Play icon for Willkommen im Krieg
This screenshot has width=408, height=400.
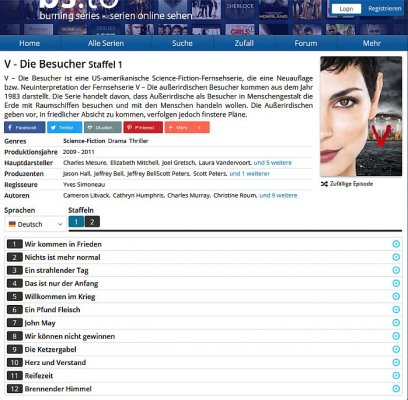point(396,296)
